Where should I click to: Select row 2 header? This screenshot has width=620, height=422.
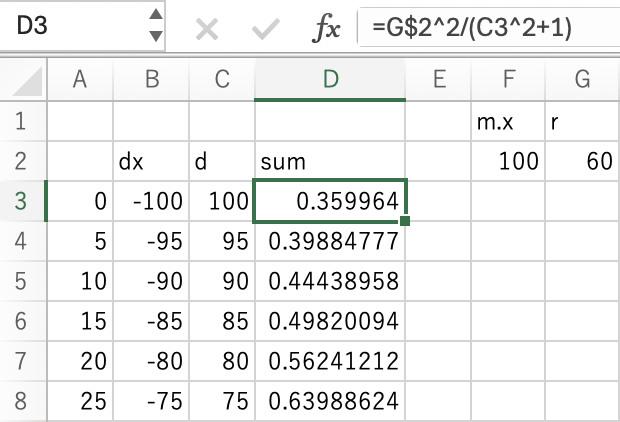(23, 161)
